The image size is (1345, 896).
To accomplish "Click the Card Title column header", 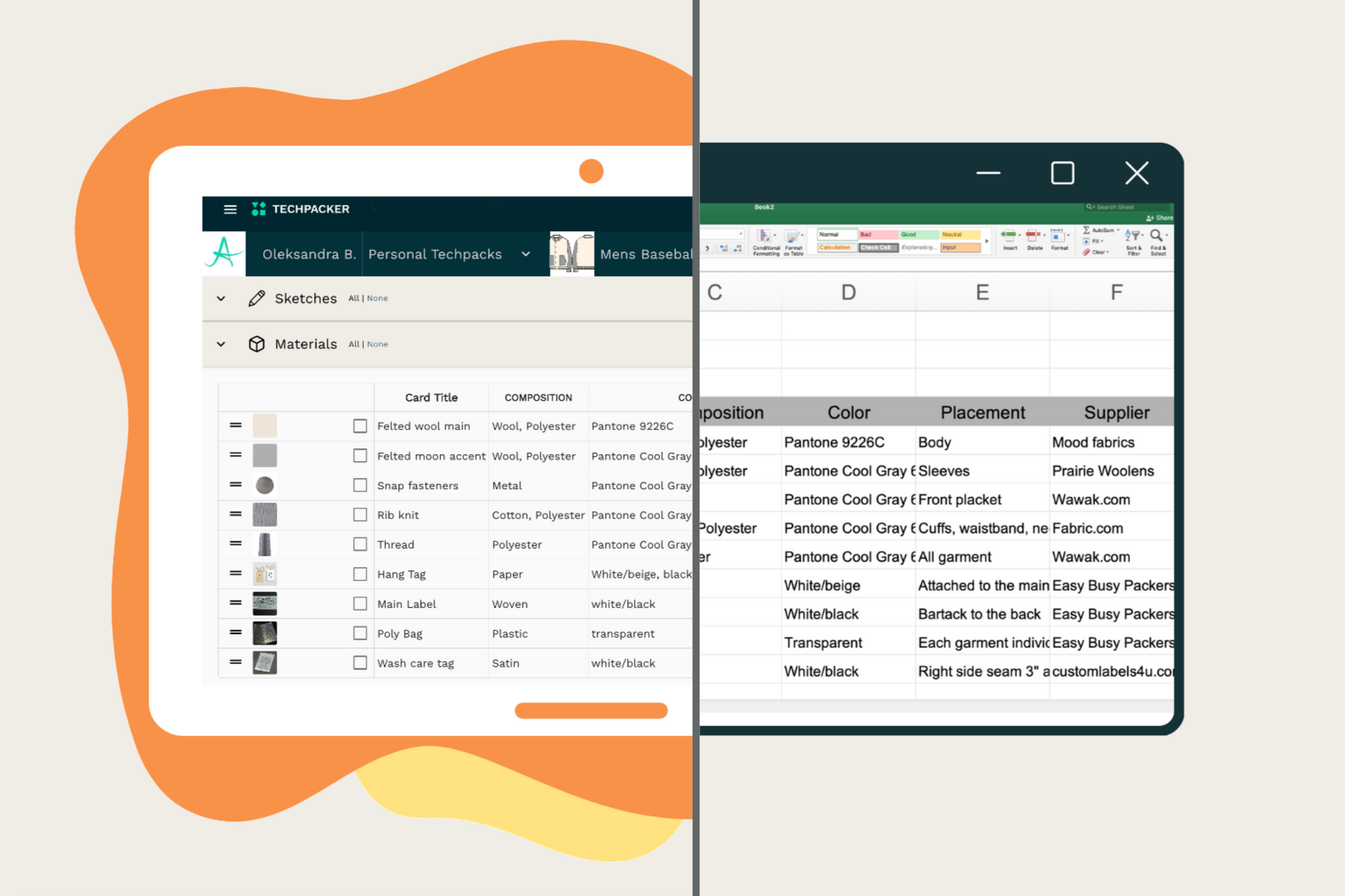I will click(x=431, y=397).
